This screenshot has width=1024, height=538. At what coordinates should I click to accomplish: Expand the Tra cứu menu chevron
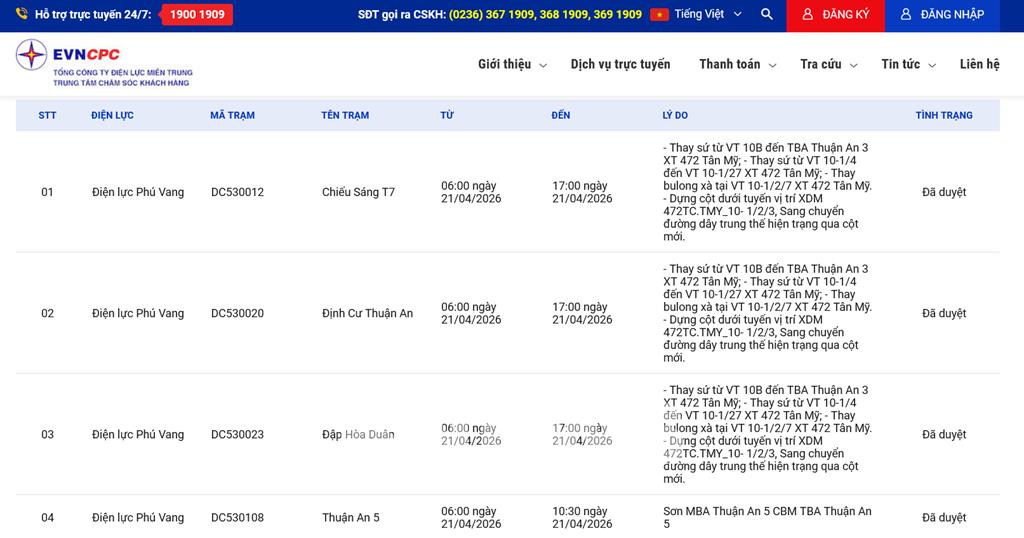853,66
